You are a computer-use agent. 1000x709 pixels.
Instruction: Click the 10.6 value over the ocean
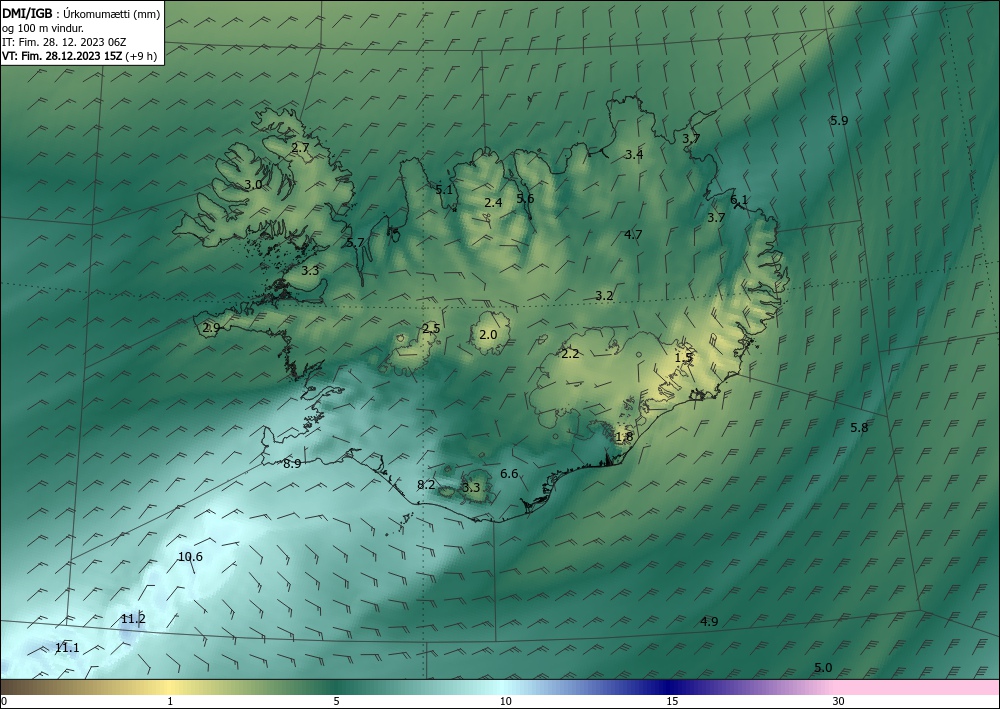190,557
